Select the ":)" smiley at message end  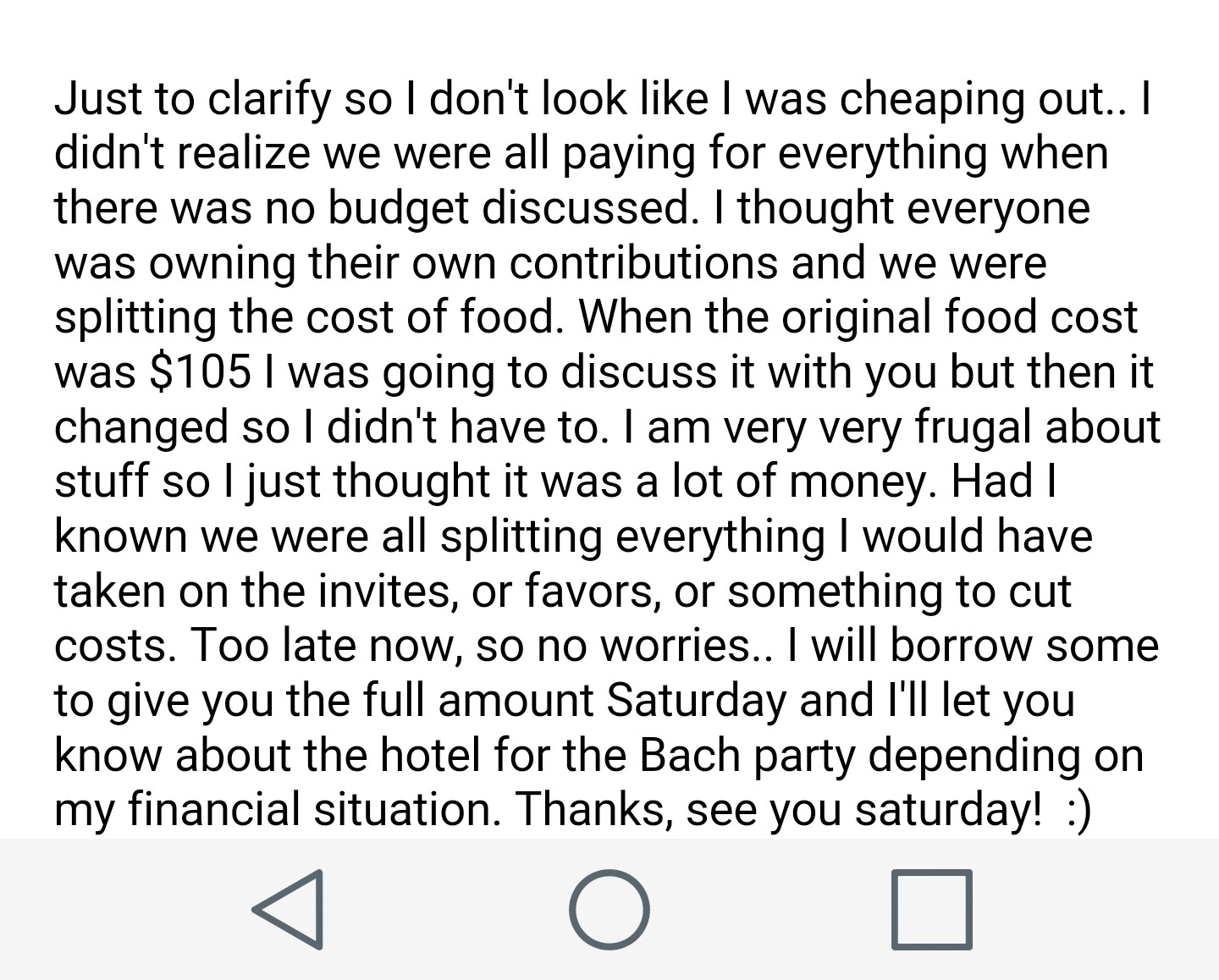(x=1078, y=810)
